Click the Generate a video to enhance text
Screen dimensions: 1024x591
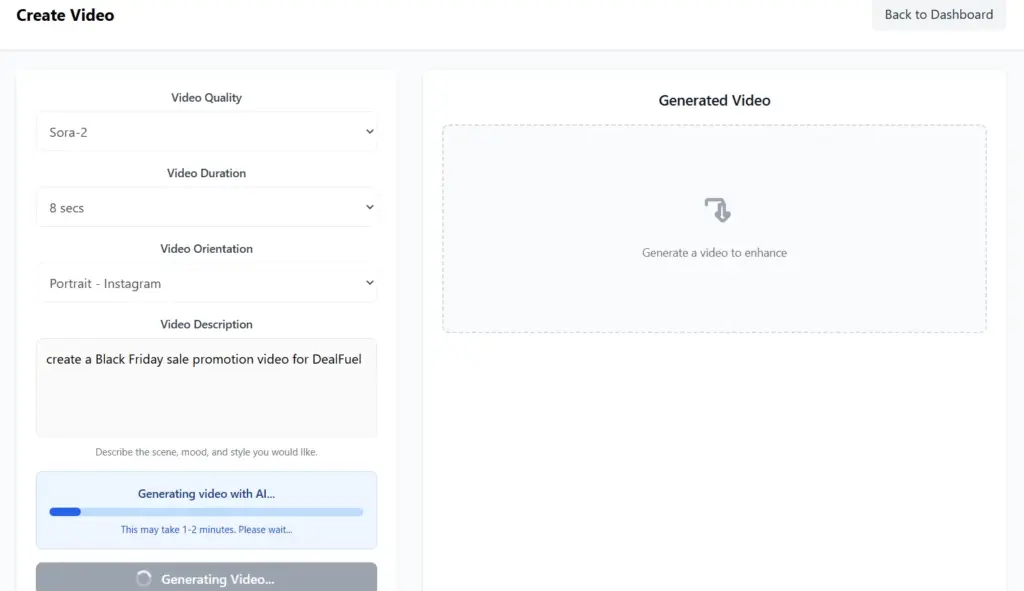click(714, 252)
